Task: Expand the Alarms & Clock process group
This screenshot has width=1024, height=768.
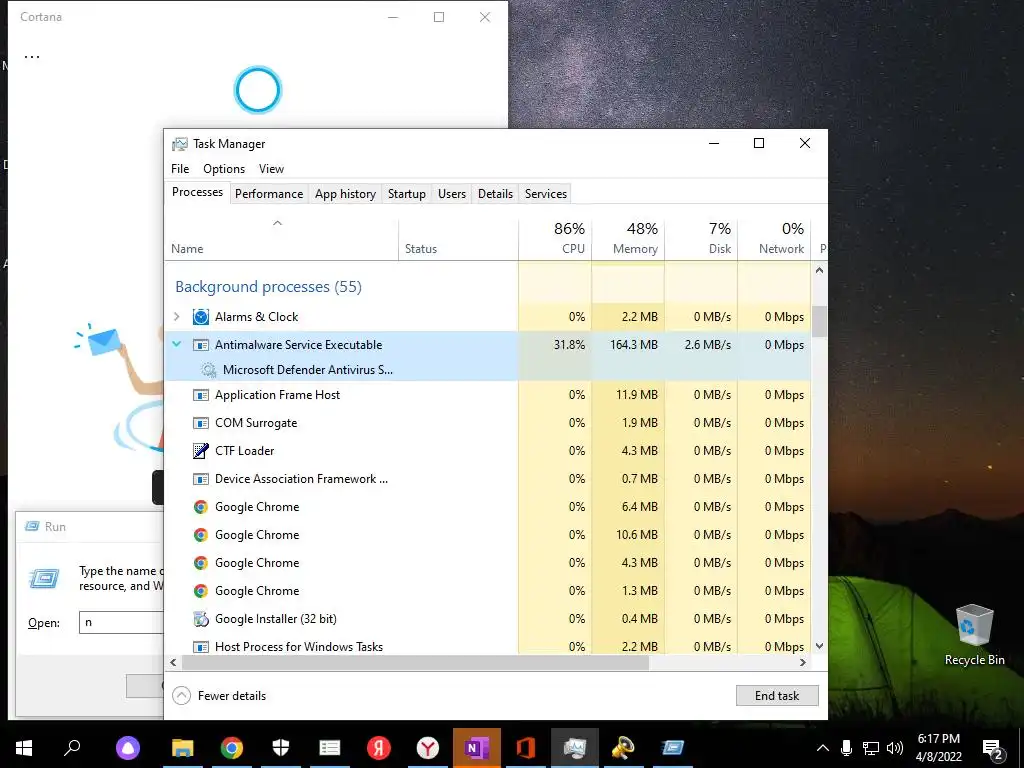Action: point(176,317)
